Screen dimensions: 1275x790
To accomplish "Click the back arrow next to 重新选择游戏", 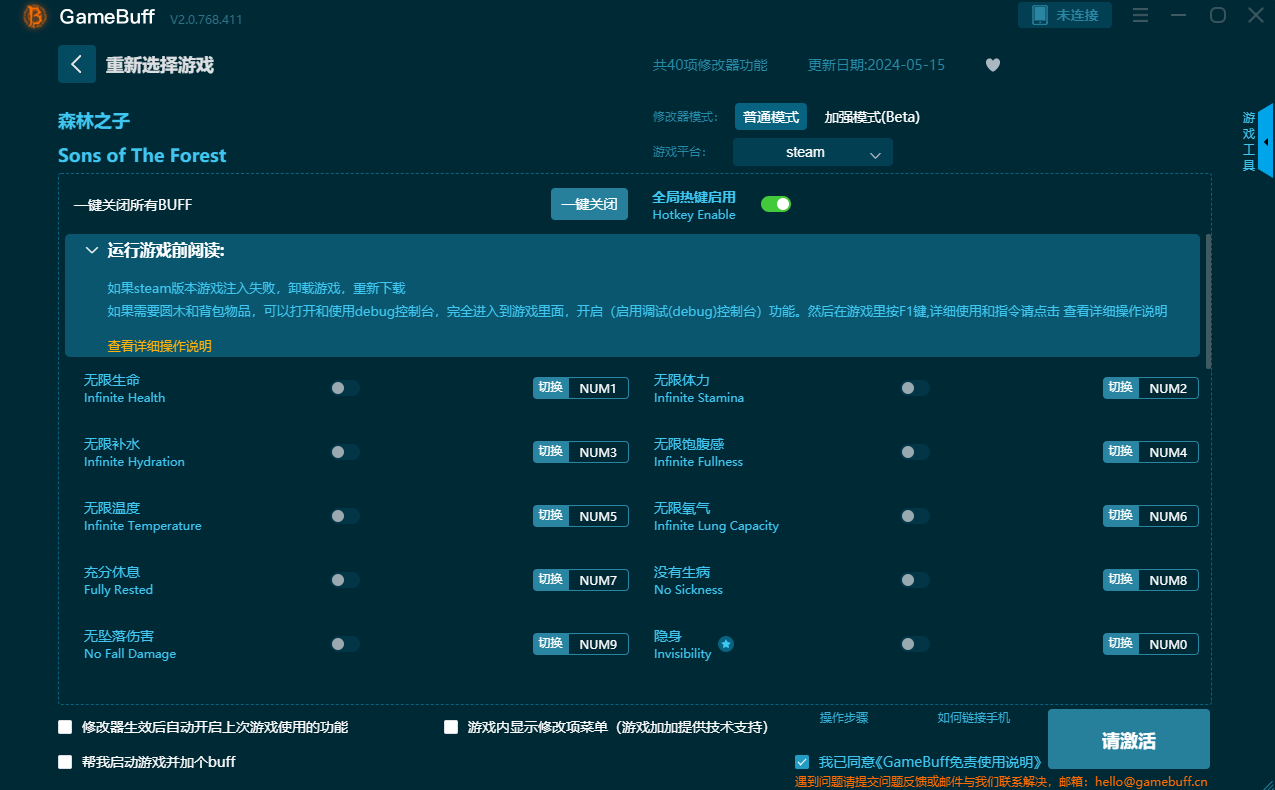I will [x=77, y=64].
